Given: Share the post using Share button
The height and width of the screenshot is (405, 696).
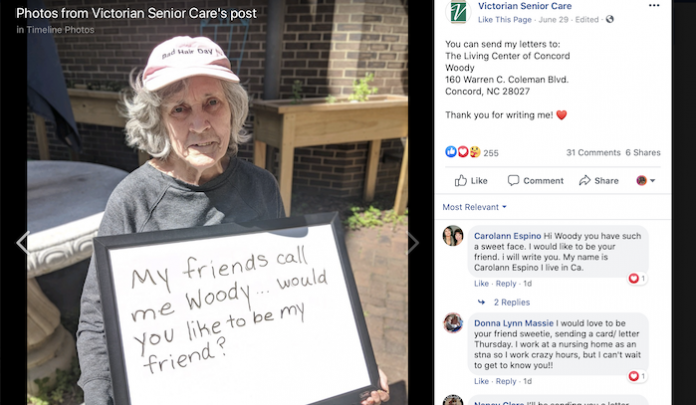Looking at the screenshot, I should tap(598, 180).
